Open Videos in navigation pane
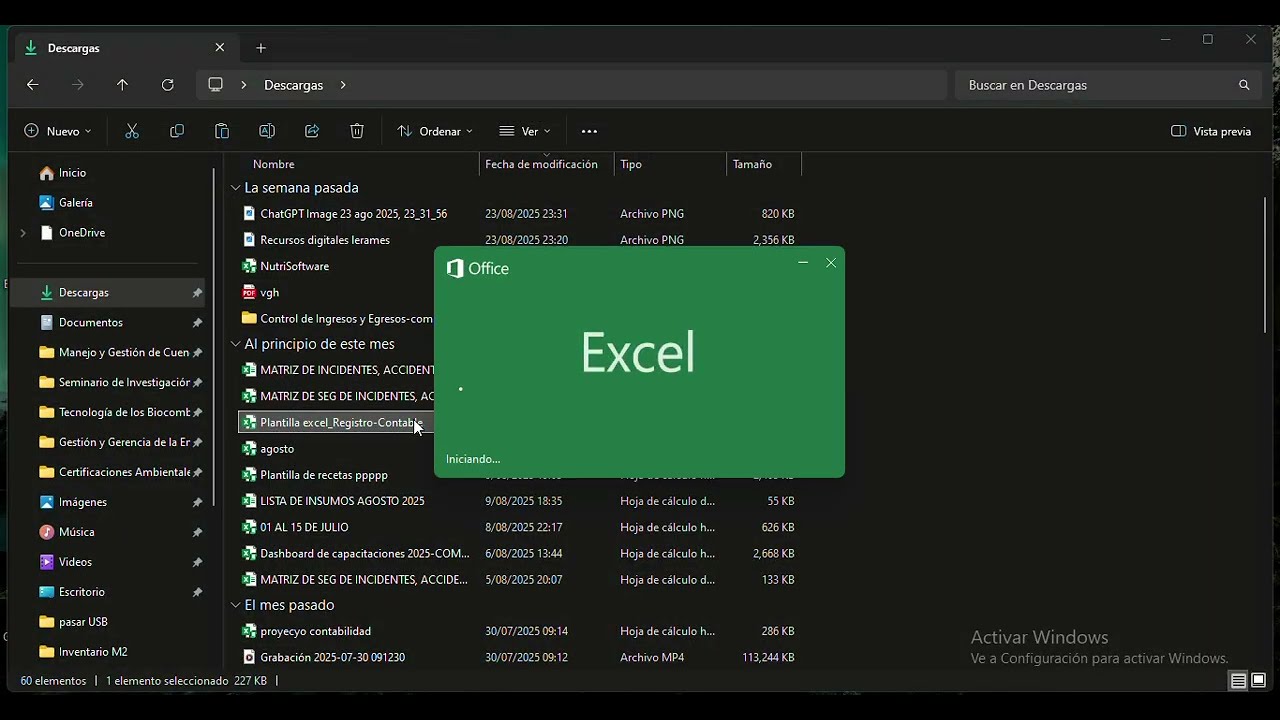The image size is (1280, 720). pyautogui.click(x=75, y=563)
